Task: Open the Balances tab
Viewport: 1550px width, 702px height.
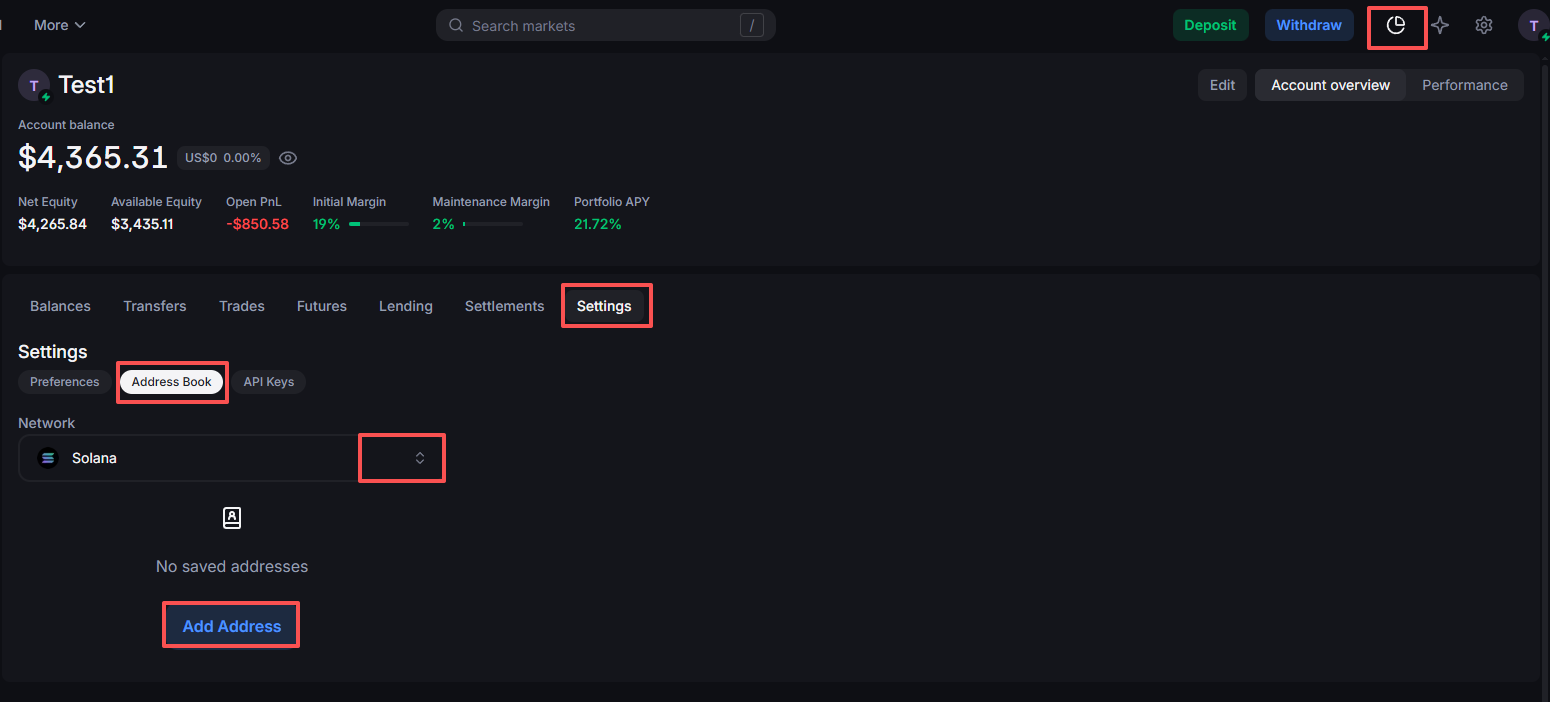Action: click(60, 306)
